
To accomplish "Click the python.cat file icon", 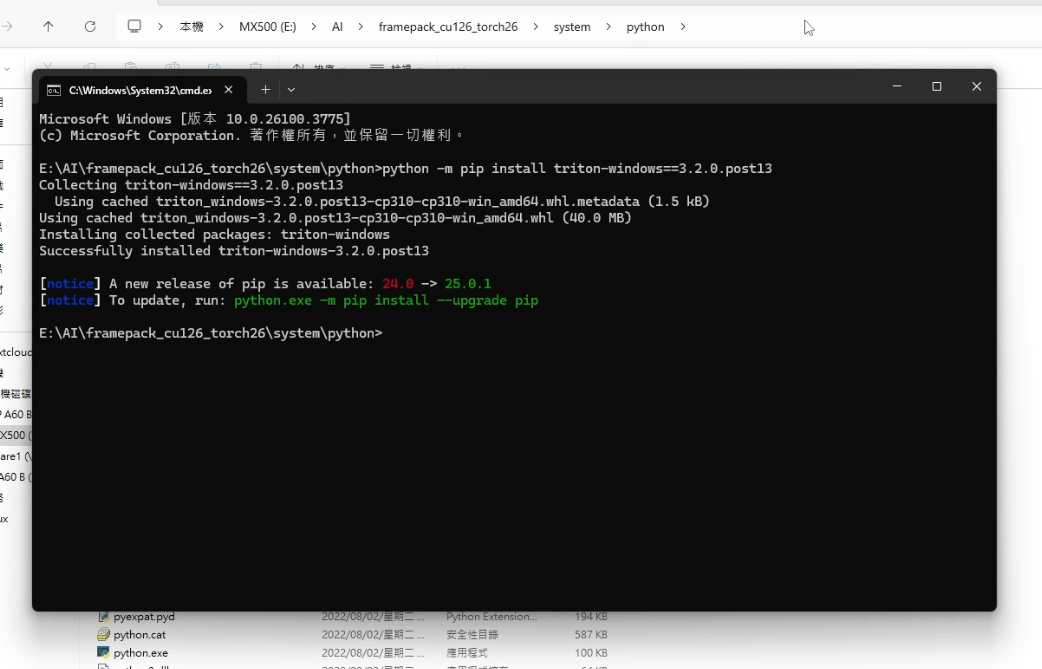I will click(x=104, y=634).
